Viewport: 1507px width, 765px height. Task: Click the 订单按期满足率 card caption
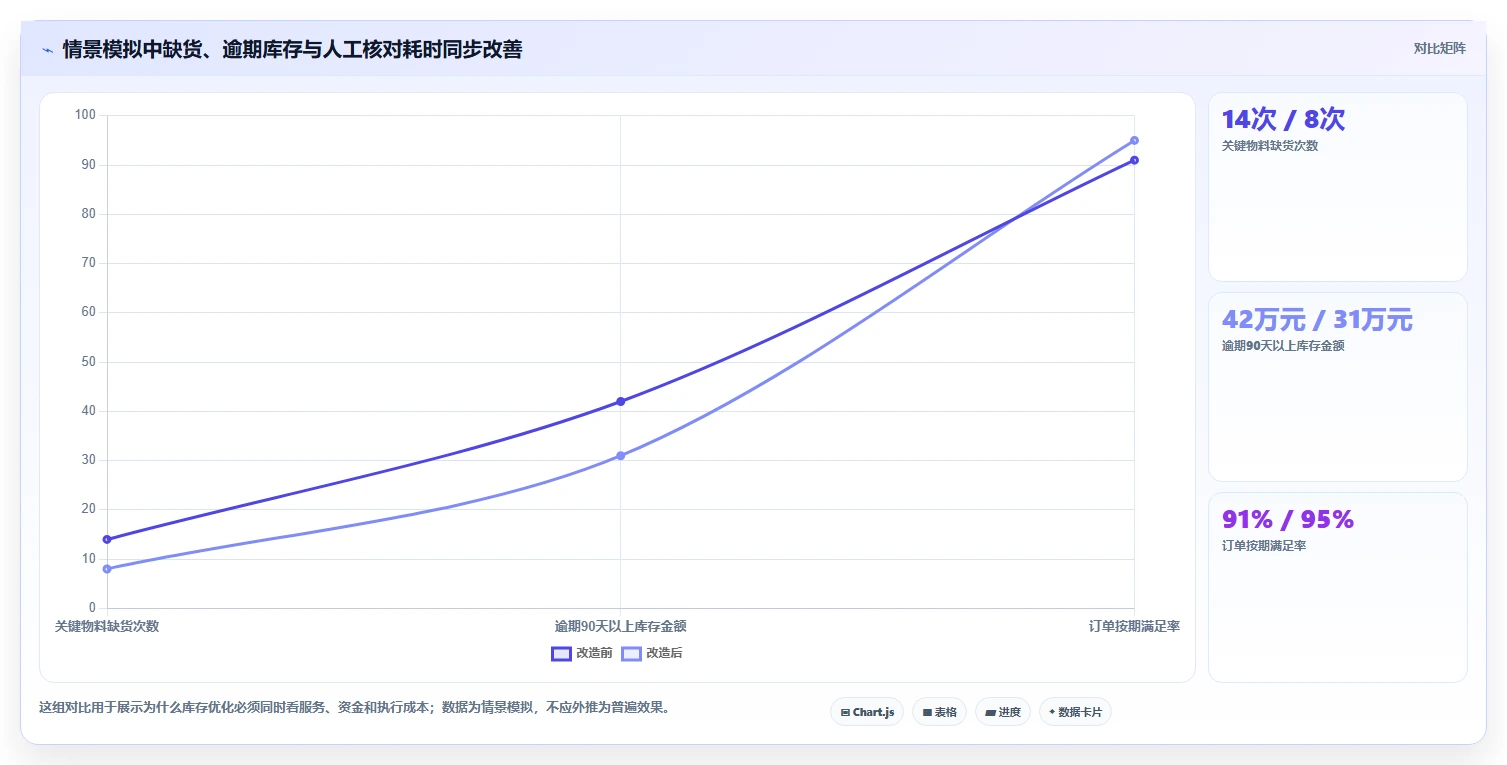click(1264, 546)
